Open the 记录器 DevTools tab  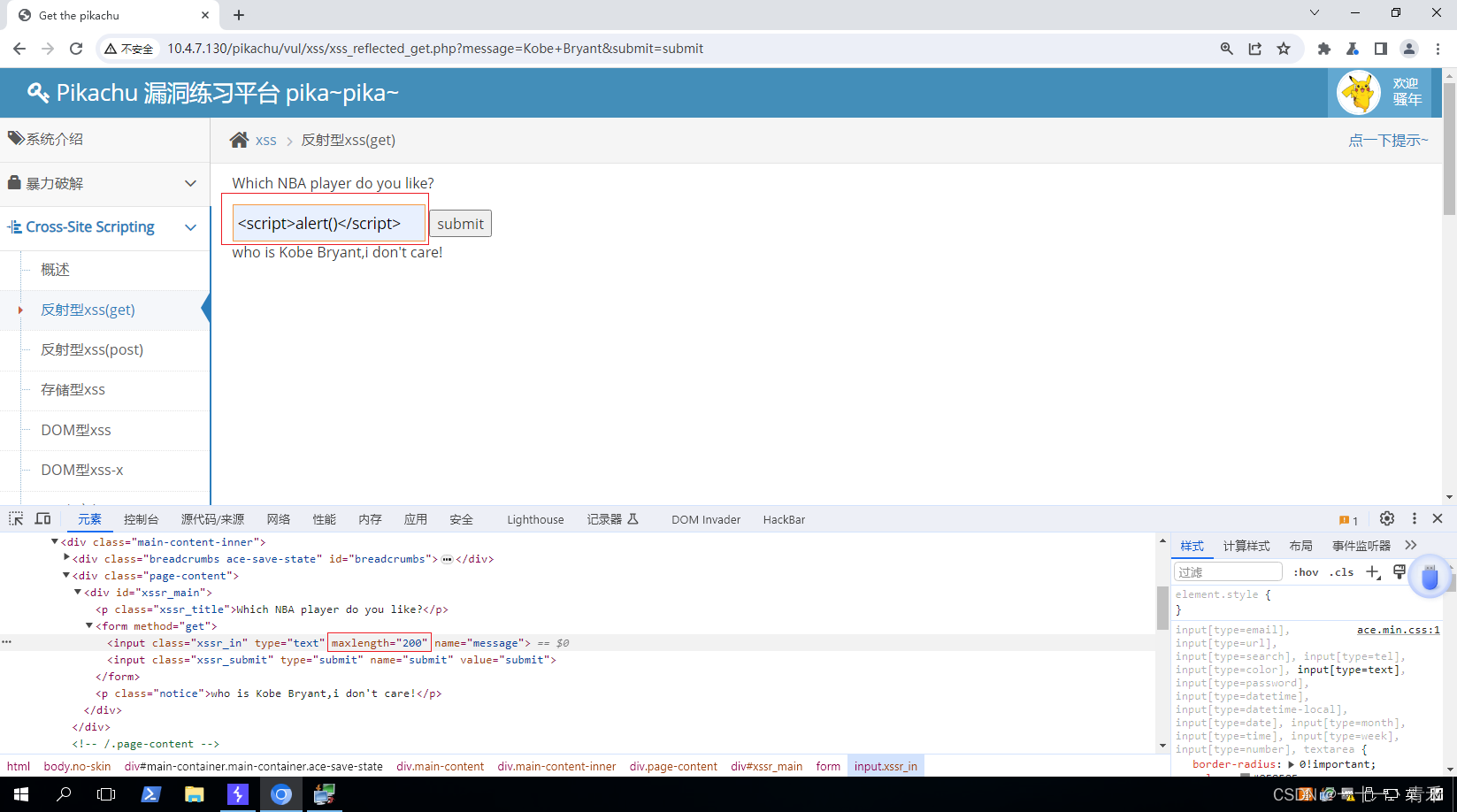[x=612, y=519]
